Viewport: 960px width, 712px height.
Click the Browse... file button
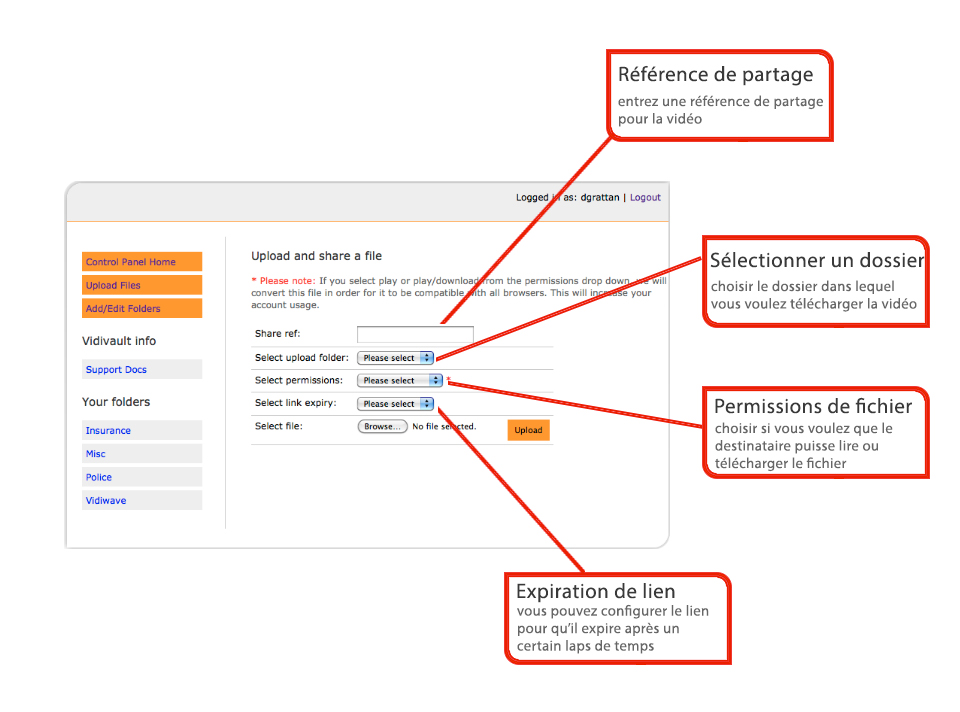(x=382, y=427)
